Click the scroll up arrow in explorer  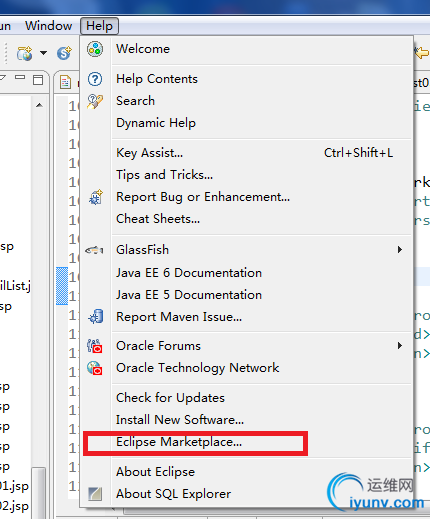(39, 105)
